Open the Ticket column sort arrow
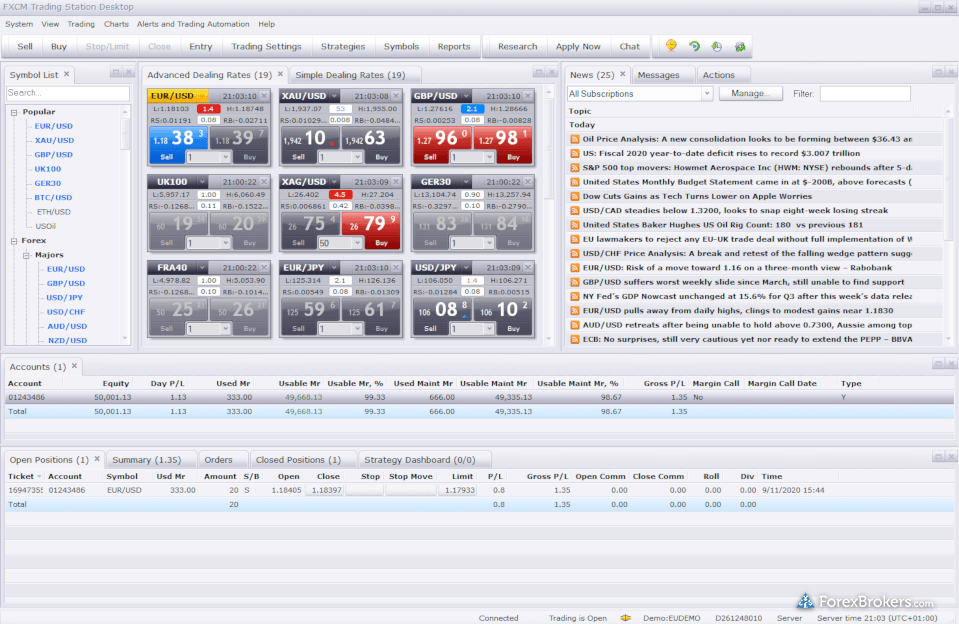This screenshot has width=959, height=624. pyautogui.click(x=40, y=477)
